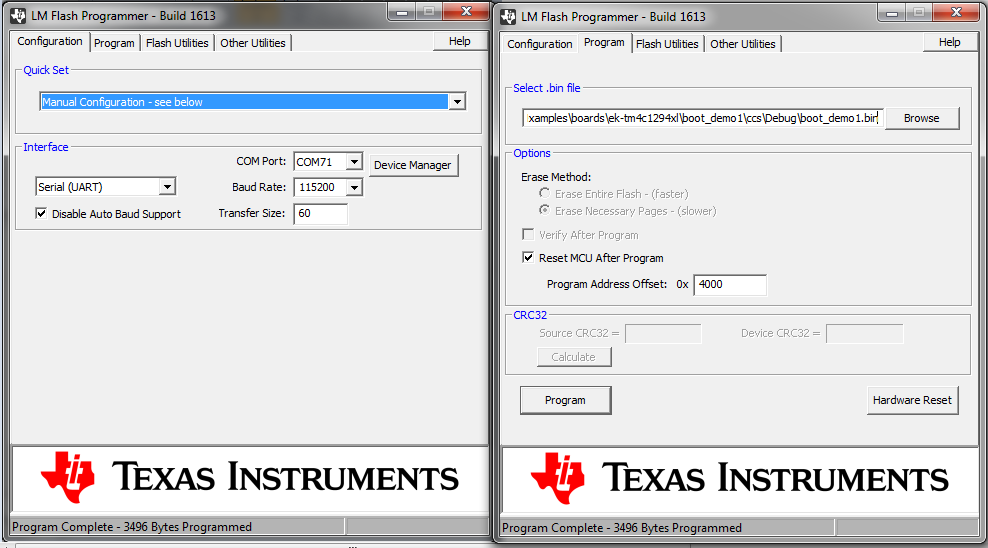The height and width of the screenshot is (548, 988).
Task: Click the Transfer Size input field
Action: (321, 214)
